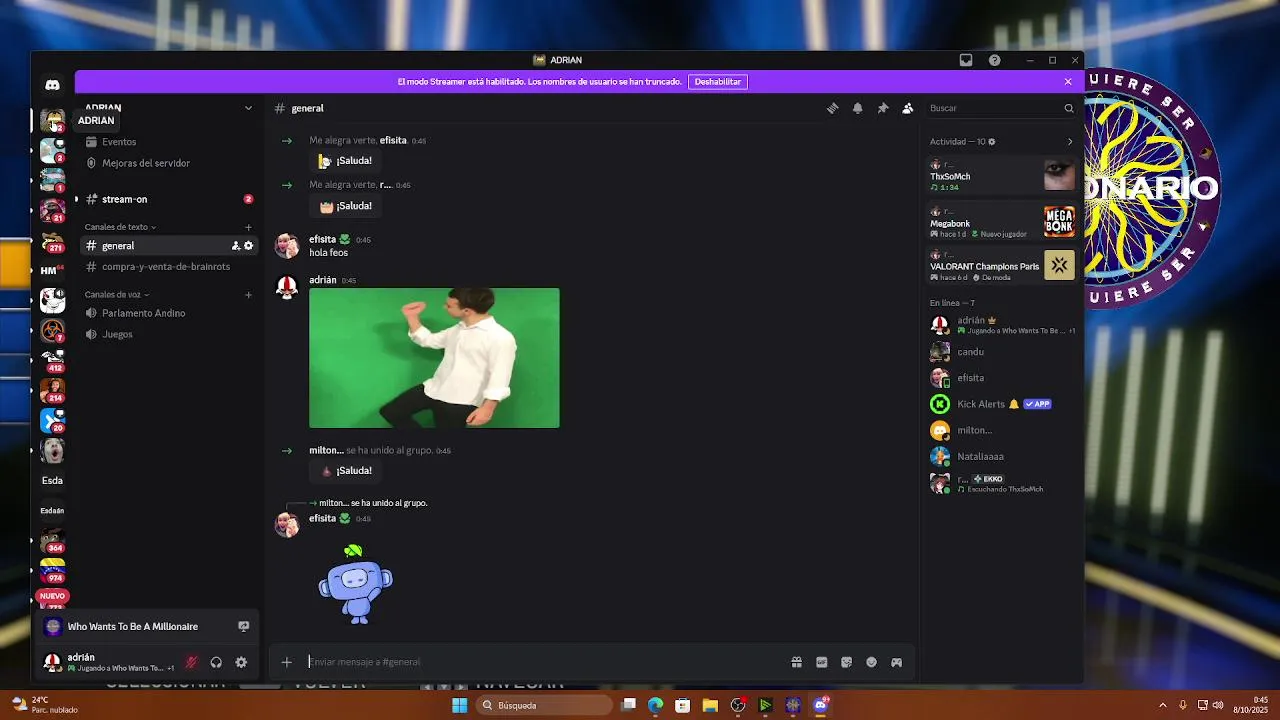Expand the Actividad panel chevron
This screenshot has height=720, width=1280.
point(1069,142)
